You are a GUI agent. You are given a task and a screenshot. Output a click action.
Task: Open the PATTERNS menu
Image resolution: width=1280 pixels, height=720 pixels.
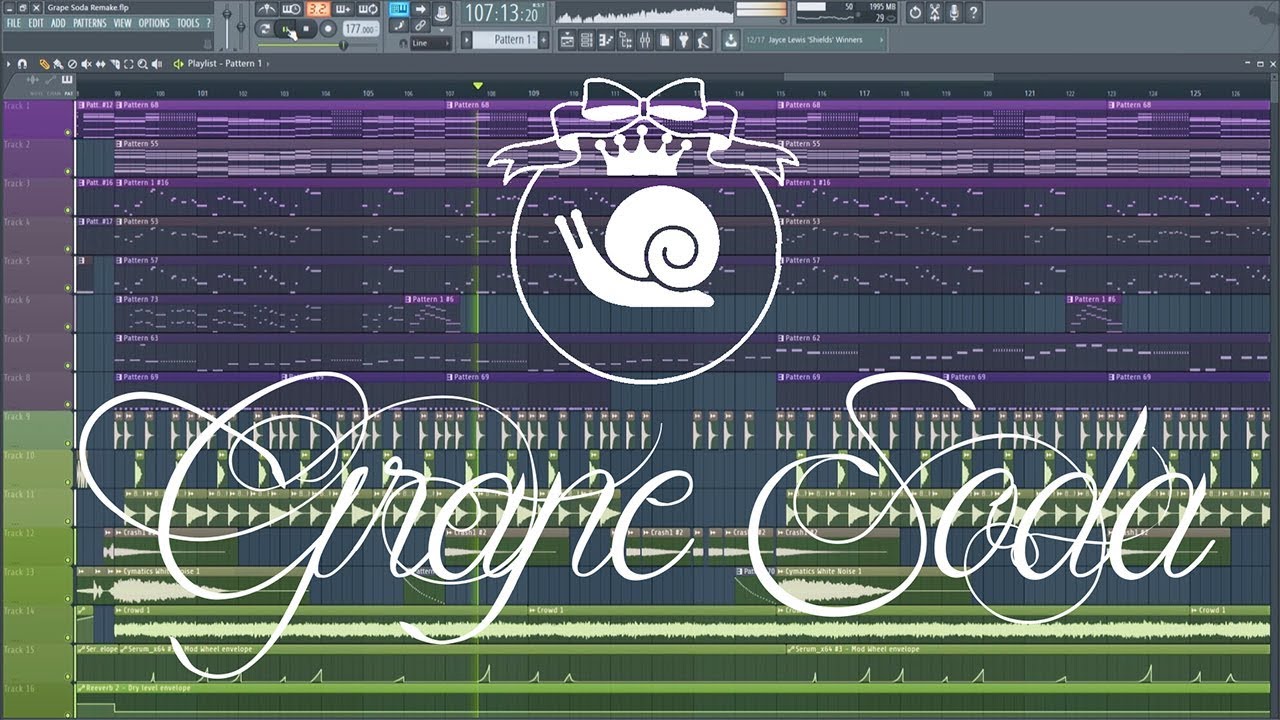click(89, 23)
